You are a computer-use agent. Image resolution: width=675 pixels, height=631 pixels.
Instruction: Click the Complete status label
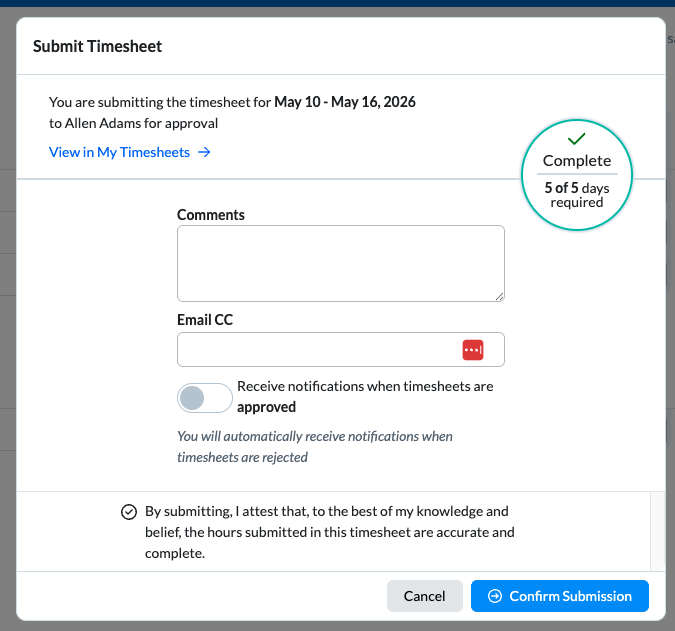[577, 161]
